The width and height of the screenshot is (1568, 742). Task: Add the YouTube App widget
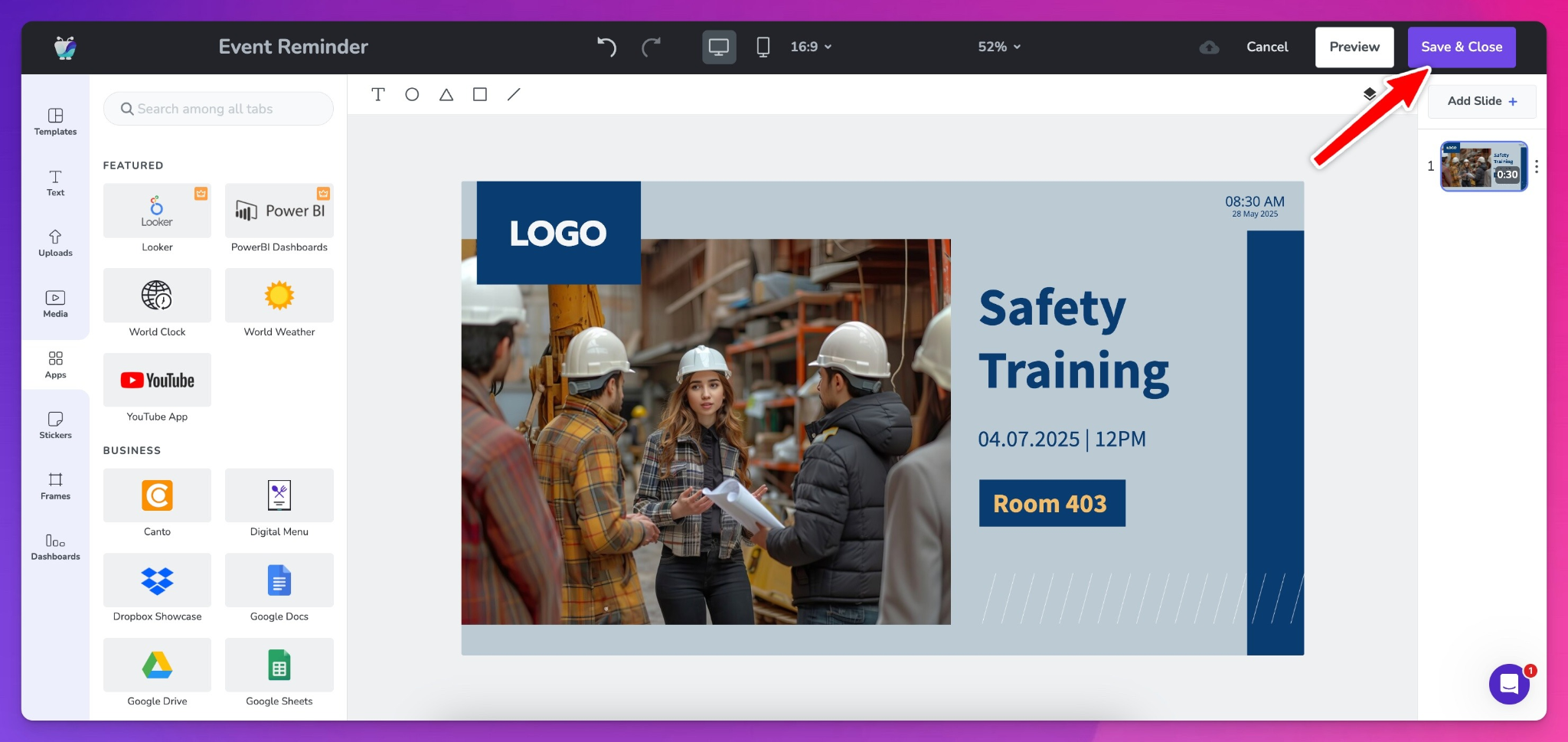pyautogui.click(x=157, y=381)
